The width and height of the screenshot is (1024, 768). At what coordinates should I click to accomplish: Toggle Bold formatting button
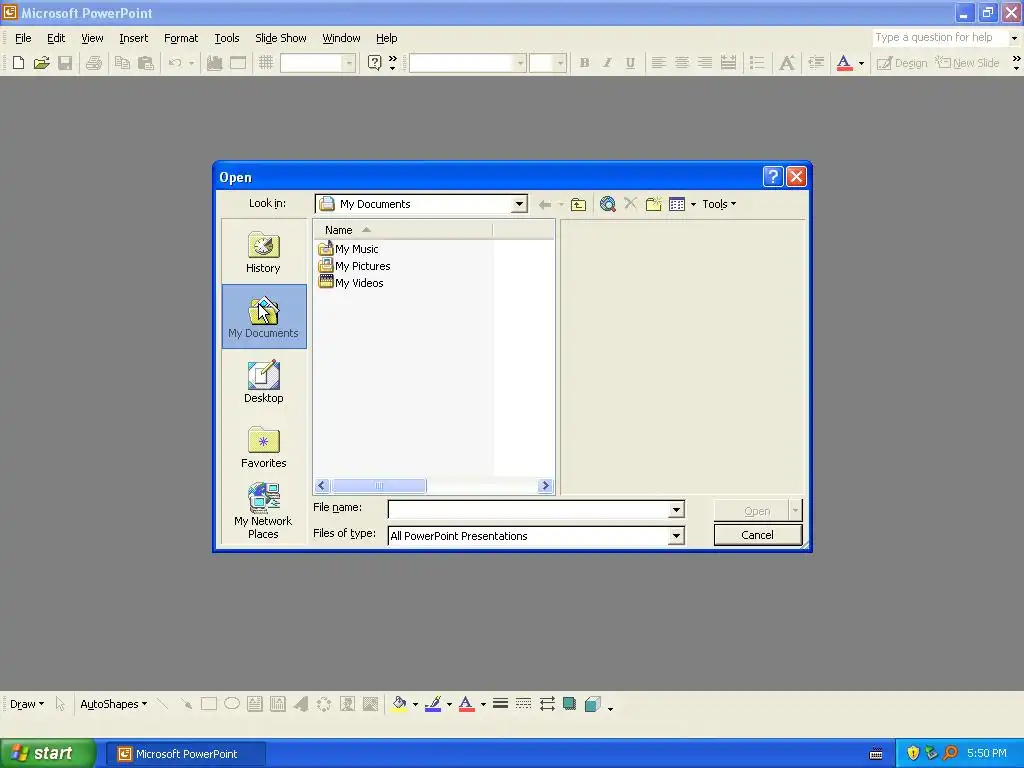pyautogui.click(x=584, y=63)
